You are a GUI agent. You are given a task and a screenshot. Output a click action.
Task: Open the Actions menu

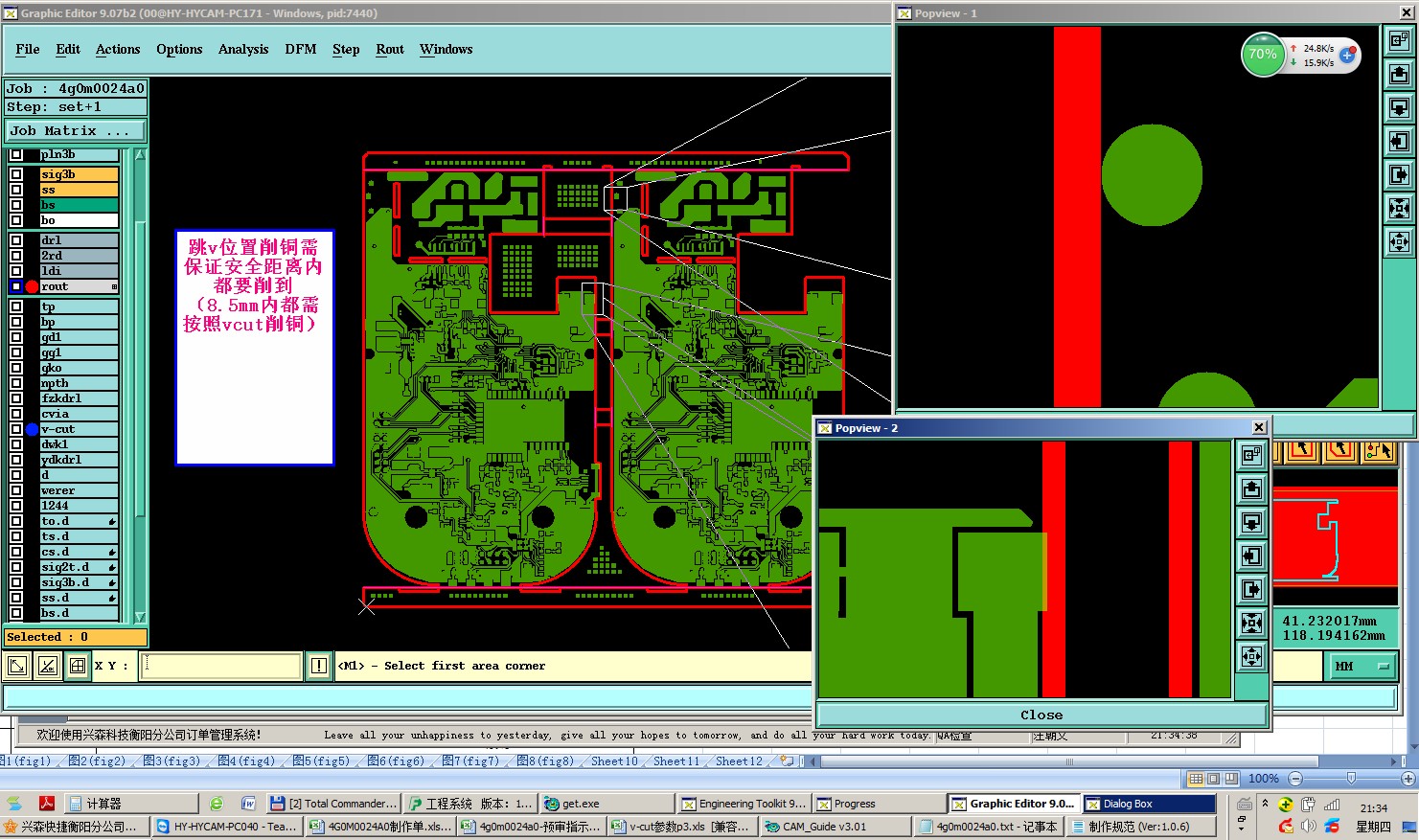118,49
